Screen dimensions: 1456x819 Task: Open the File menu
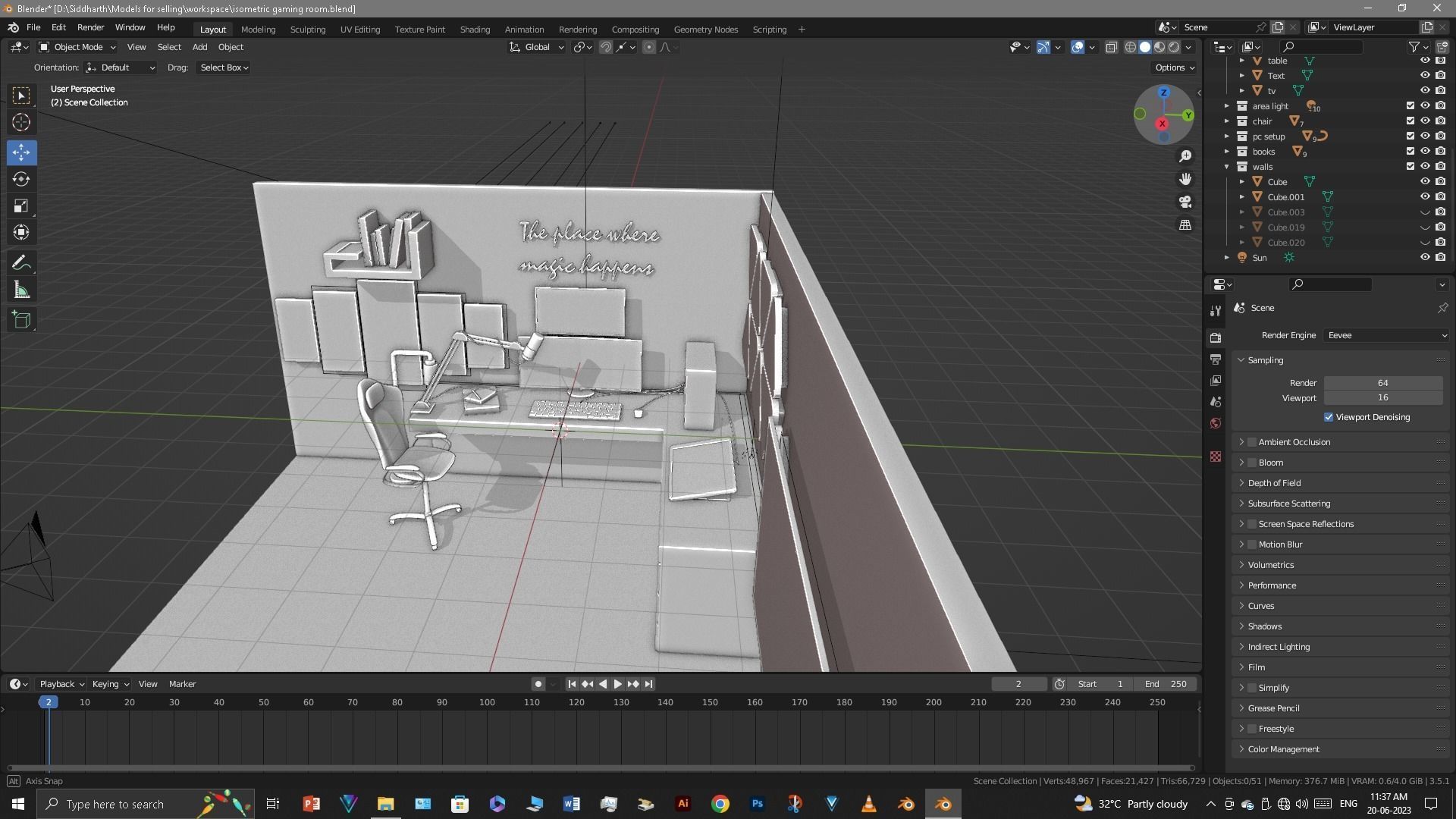(x=33, y=27)
